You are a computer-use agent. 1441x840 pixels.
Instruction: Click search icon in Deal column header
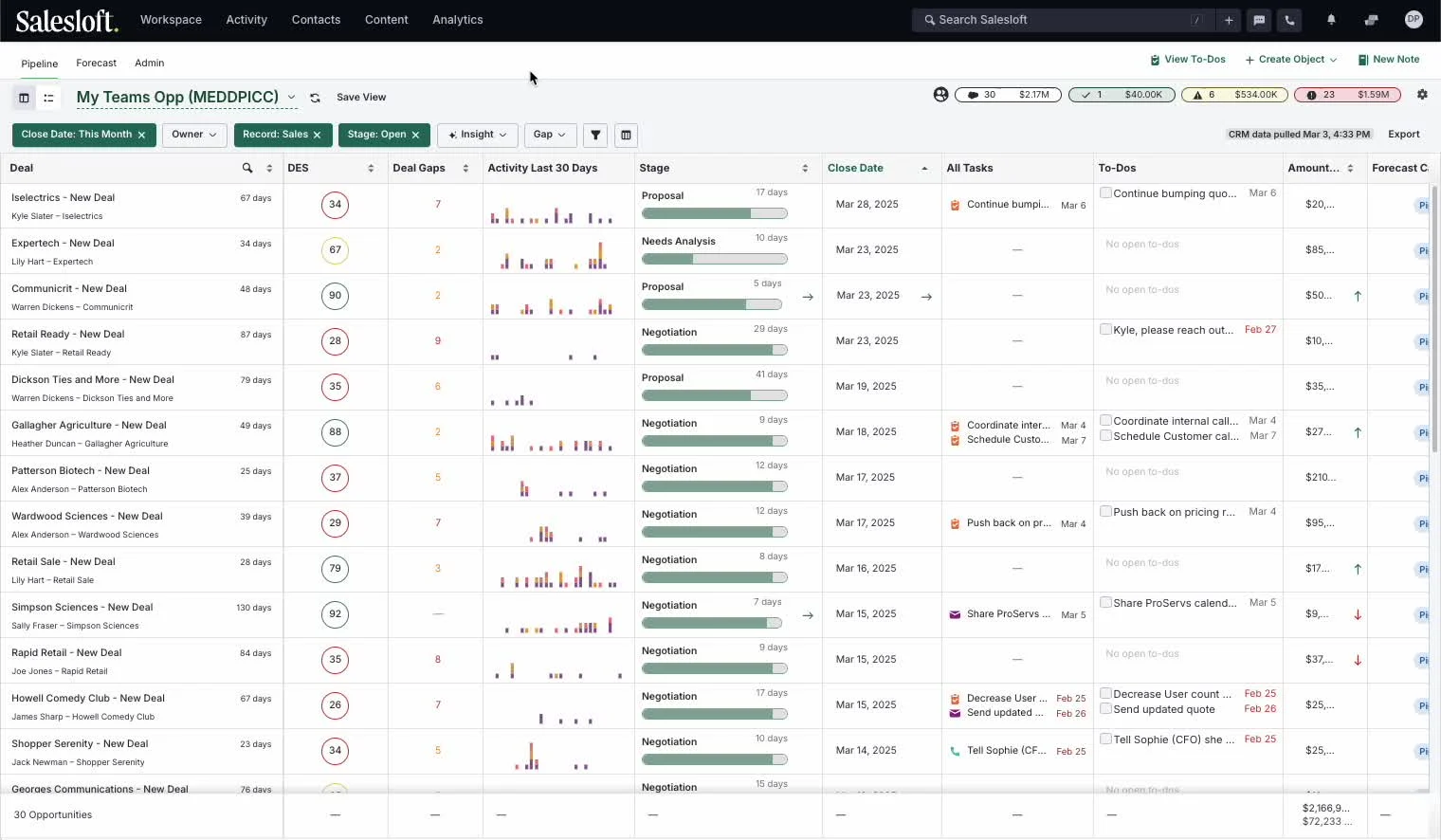click(247, 168)
